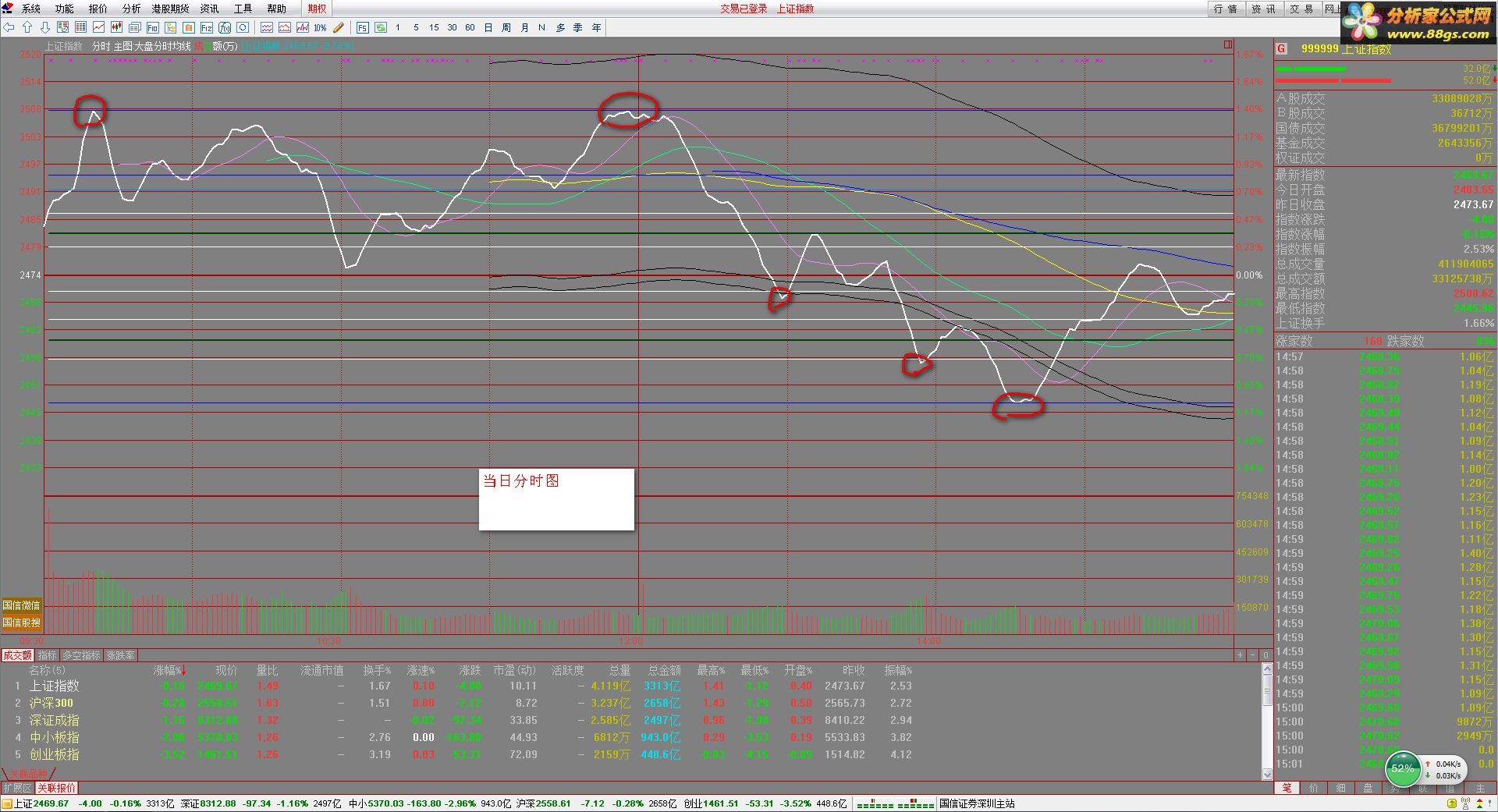1498x812 pixels.
Task: Open the 资讯 menu in menu bar
Action: pos(210,9)
